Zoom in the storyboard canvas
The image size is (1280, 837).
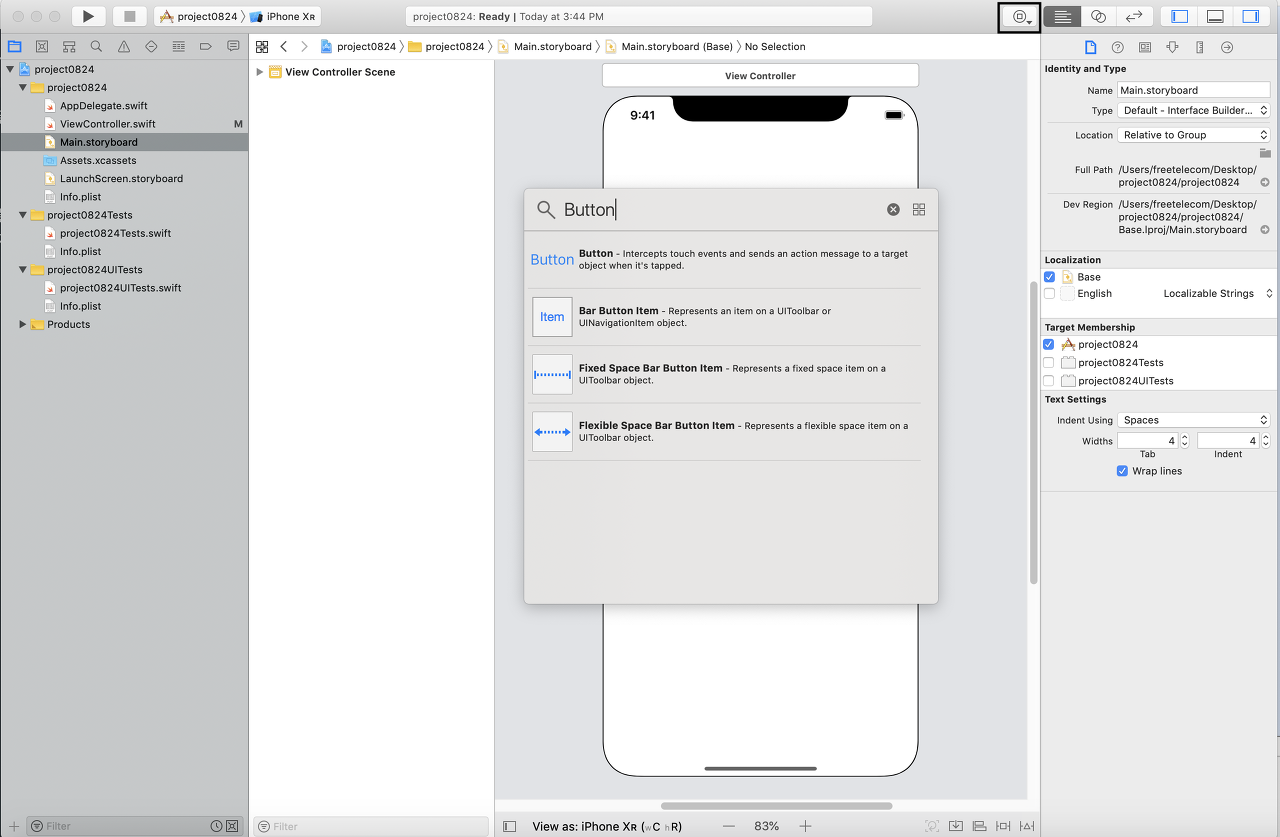[805, 826]
